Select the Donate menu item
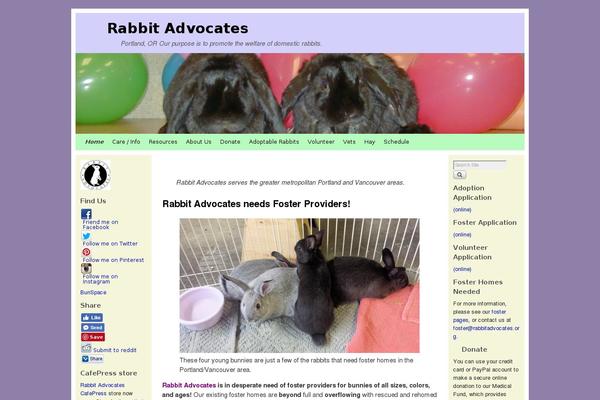Screen dimensions: 600x400 (x=230, y=142)
